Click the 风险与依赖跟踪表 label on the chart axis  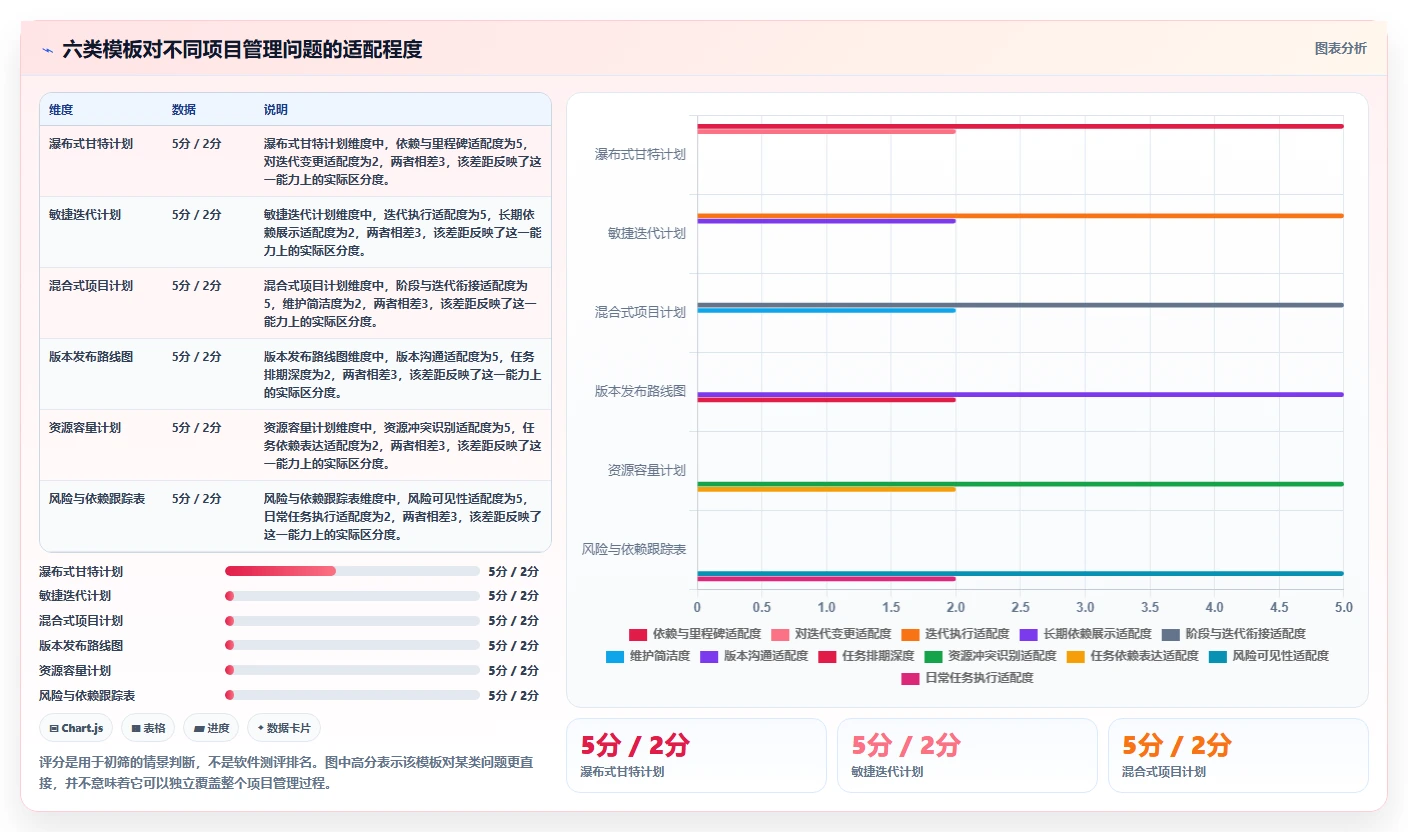[634, 549]
